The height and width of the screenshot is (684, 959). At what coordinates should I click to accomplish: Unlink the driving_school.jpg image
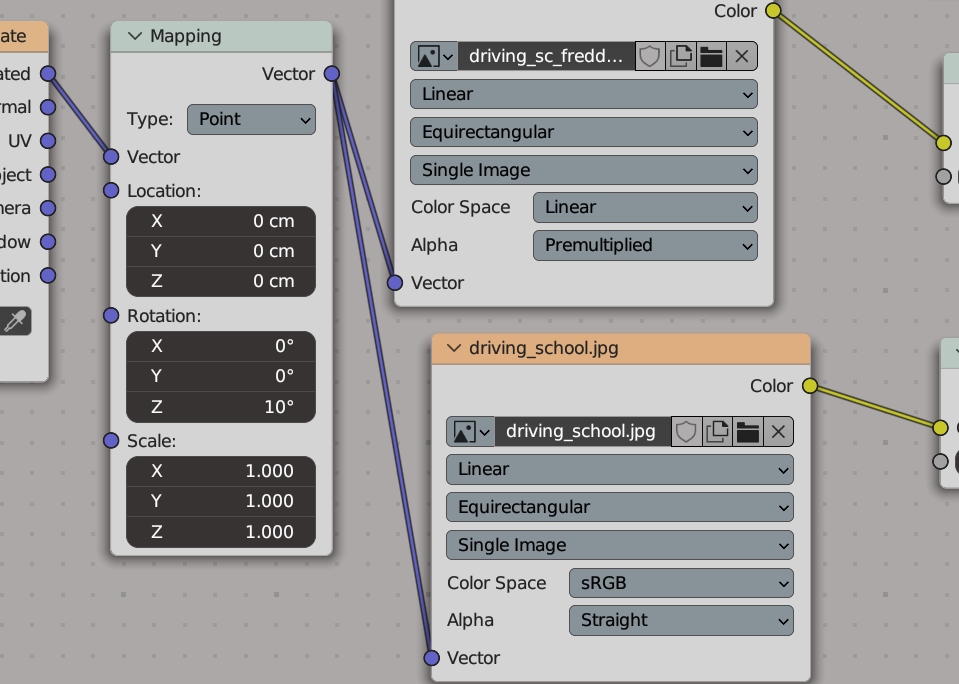[778, 432]
